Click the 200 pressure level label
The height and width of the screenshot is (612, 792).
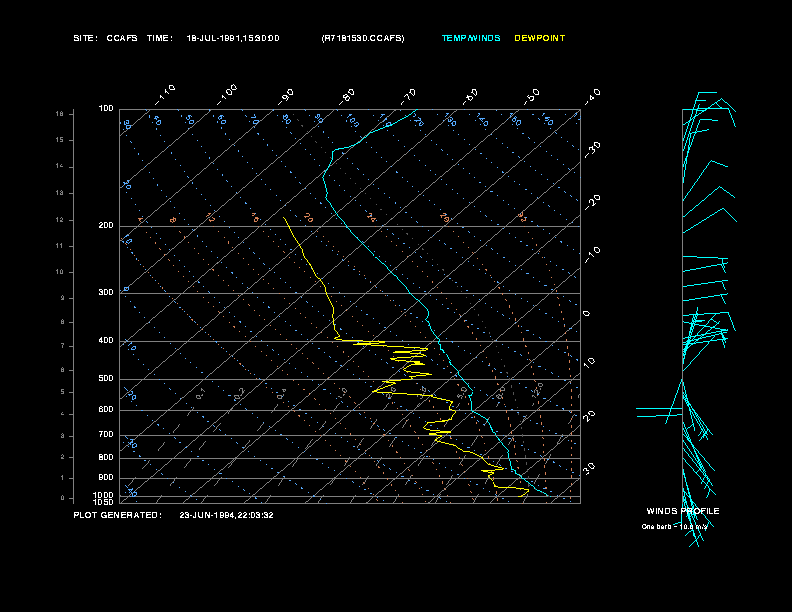pos(106,226)
